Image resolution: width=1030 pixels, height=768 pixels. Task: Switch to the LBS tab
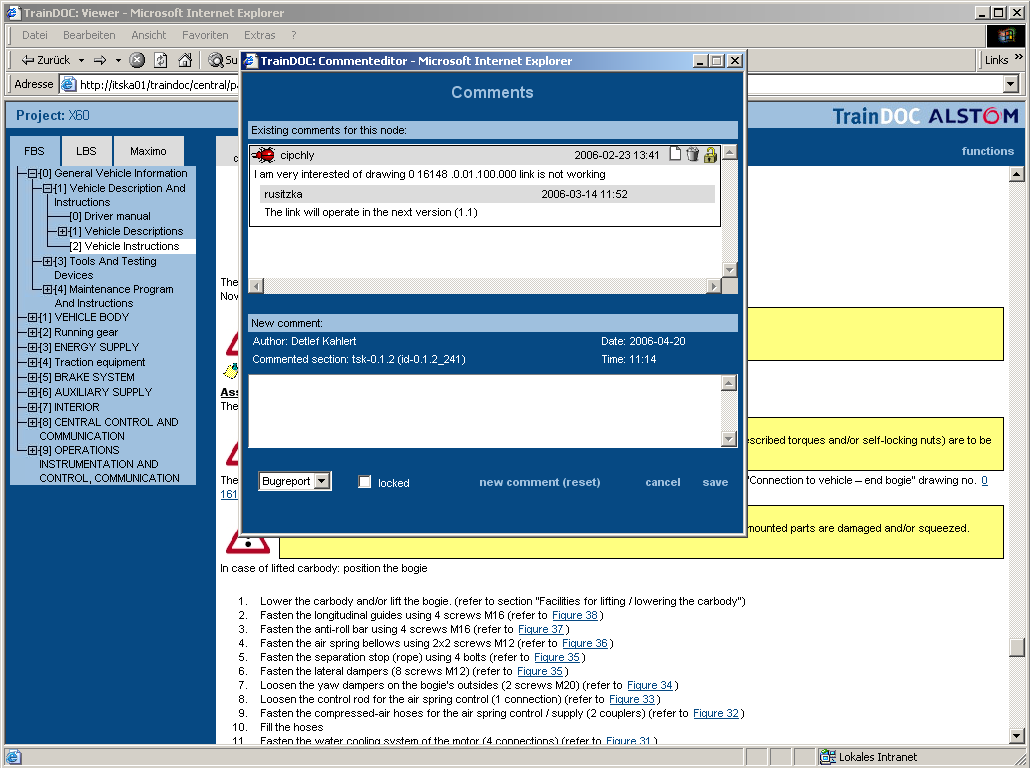(x=86, y=151)
